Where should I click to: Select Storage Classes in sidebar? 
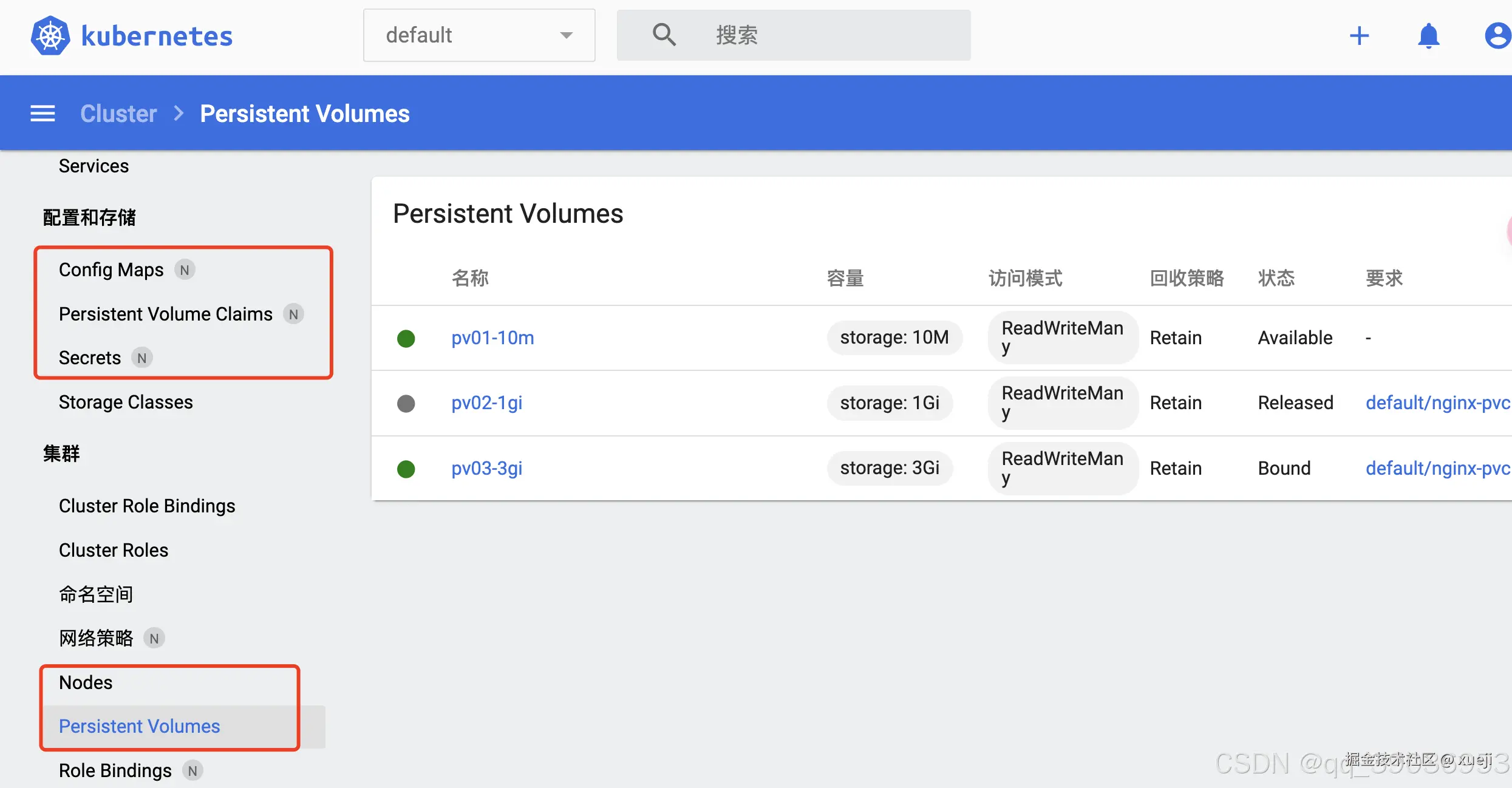pyautogui.click(x=126, y=402)
